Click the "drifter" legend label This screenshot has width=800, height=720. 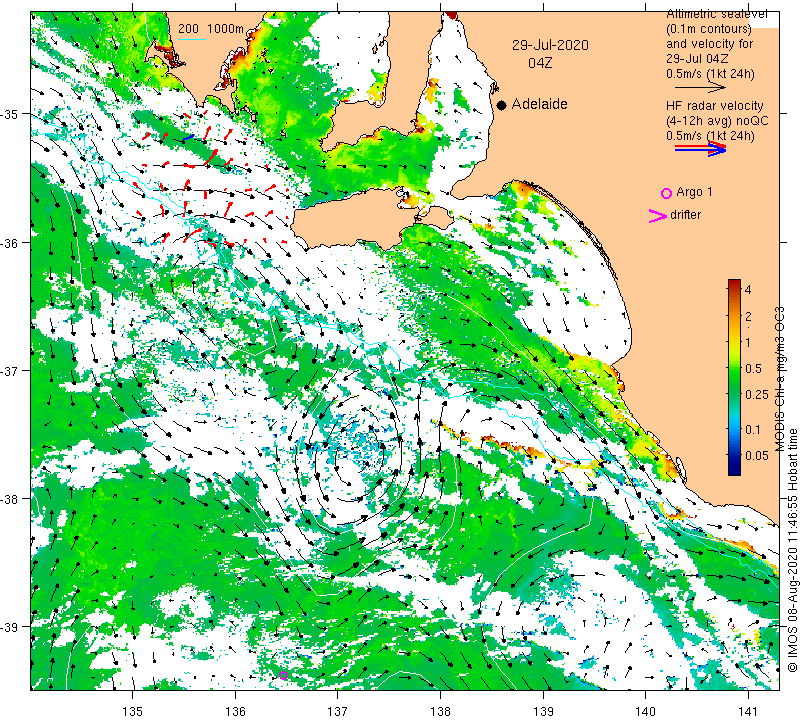point(685,215)
